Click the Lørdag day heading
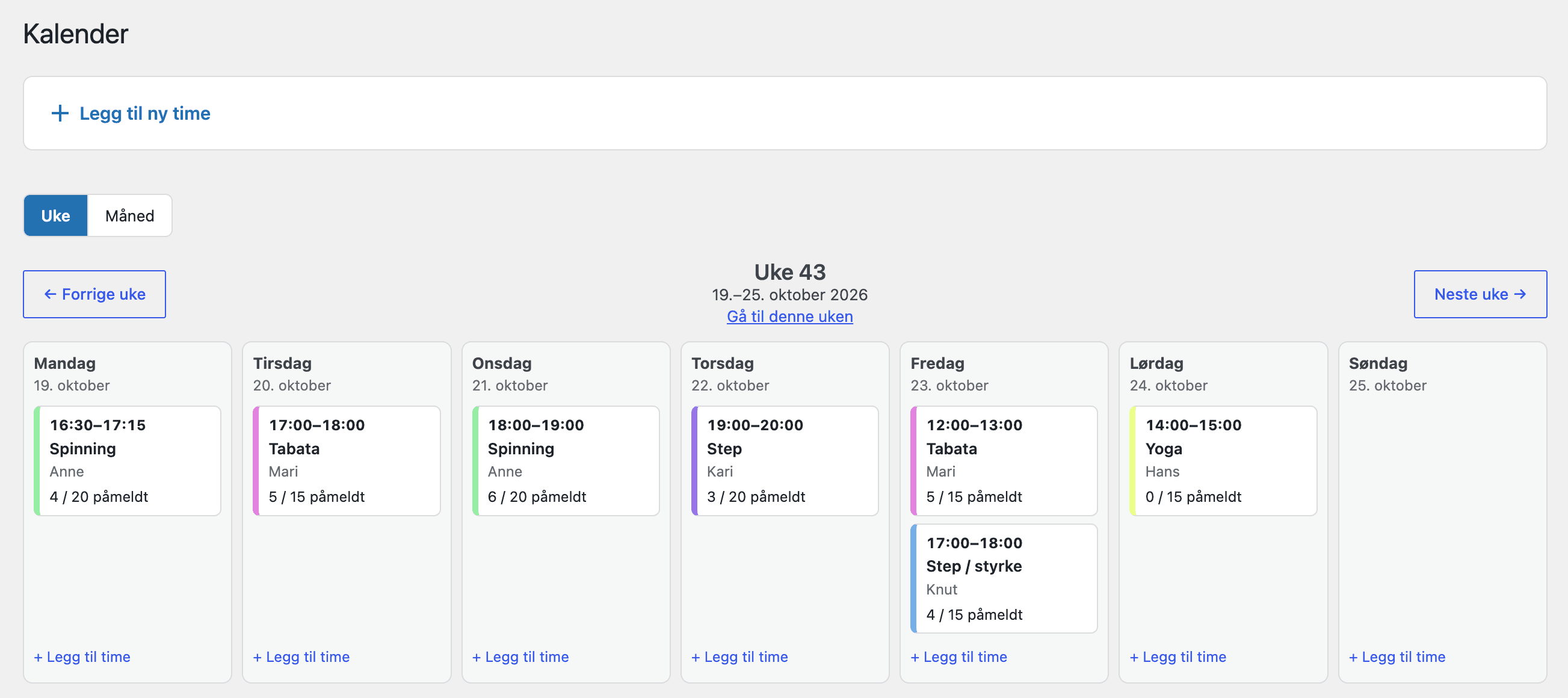Image resolution: width=1568 pixels, height=698 pixels. click(1156, 363)
